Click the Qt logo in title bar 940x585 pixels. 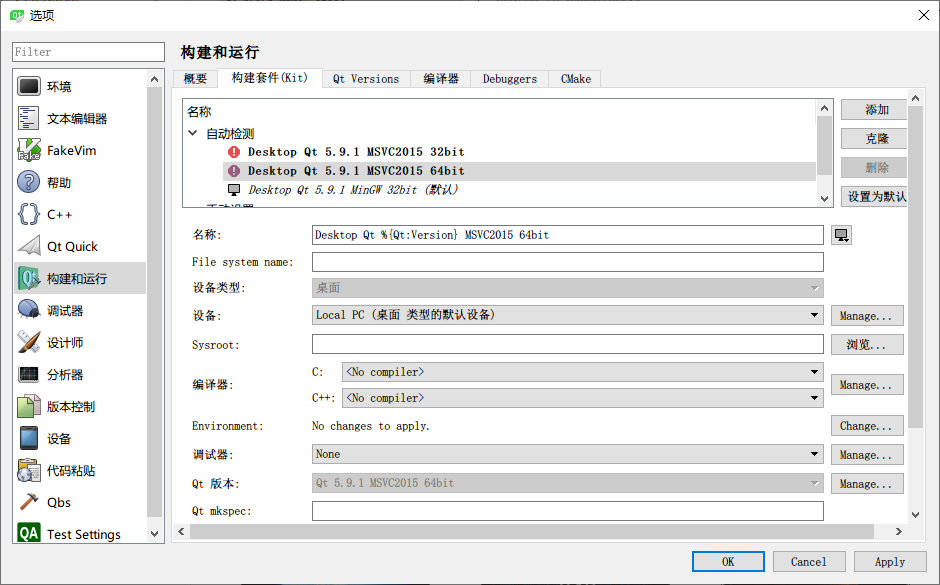pos(17,15)
